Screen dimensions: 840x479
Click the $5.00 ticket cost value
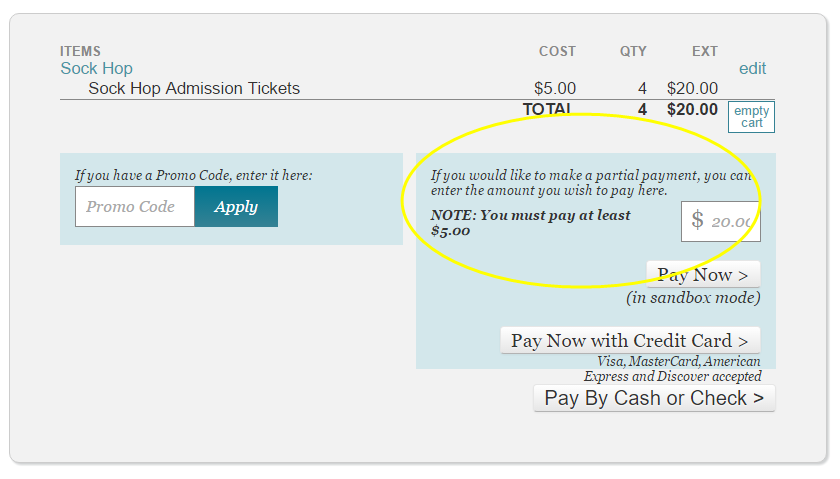[x=555, y=89]
